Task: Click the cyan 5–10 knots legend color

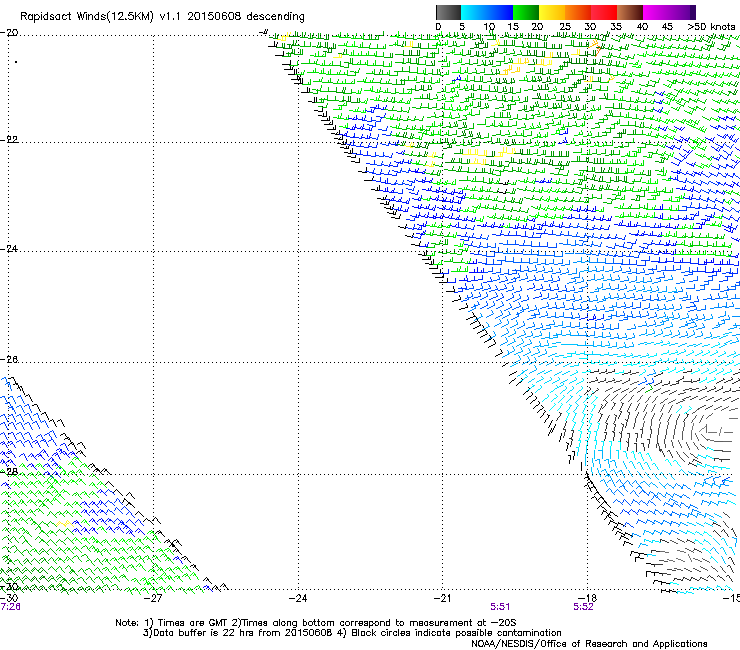Action: (x=474, y=12)
